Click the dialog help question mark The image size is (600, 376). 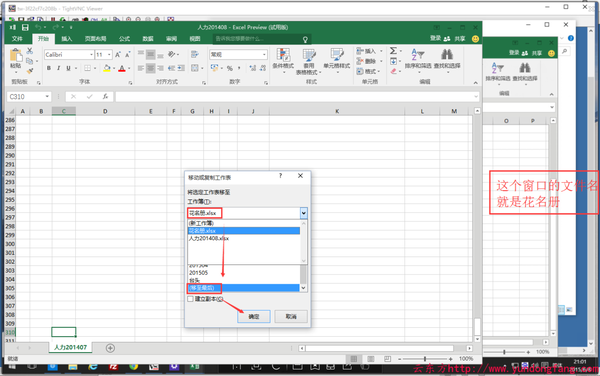[280, 176]
